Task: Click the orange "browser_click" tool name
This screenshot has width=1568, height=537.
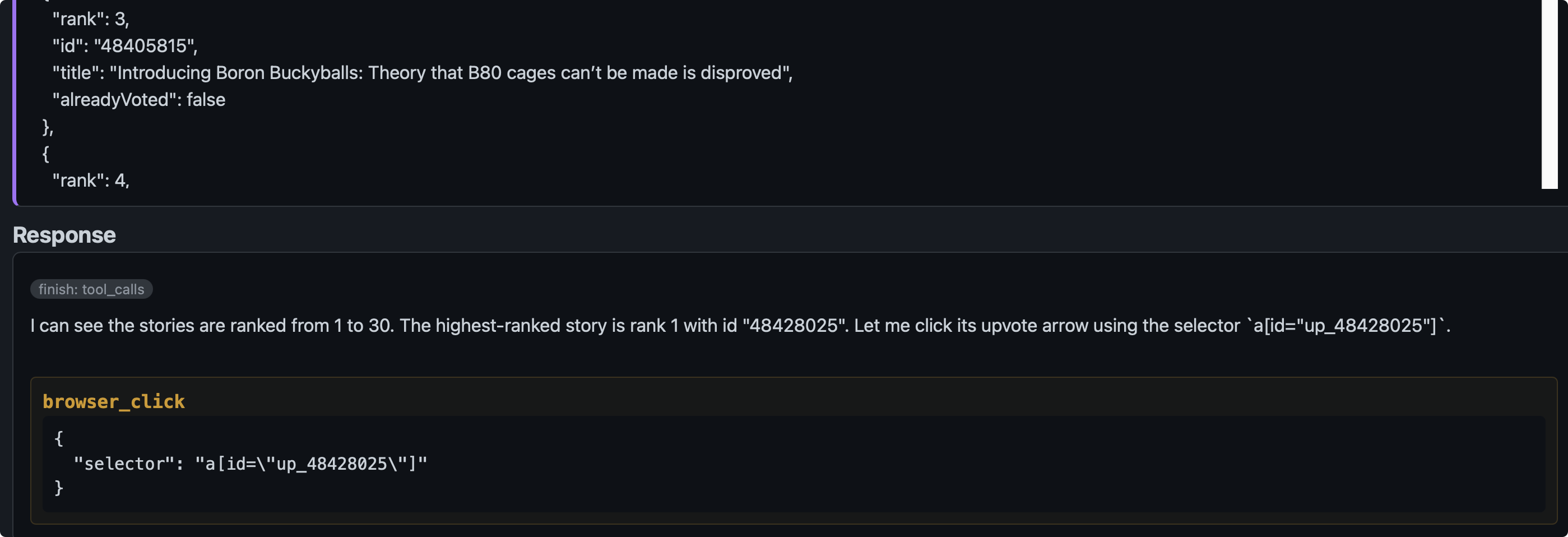Action: tap(114, 401)
